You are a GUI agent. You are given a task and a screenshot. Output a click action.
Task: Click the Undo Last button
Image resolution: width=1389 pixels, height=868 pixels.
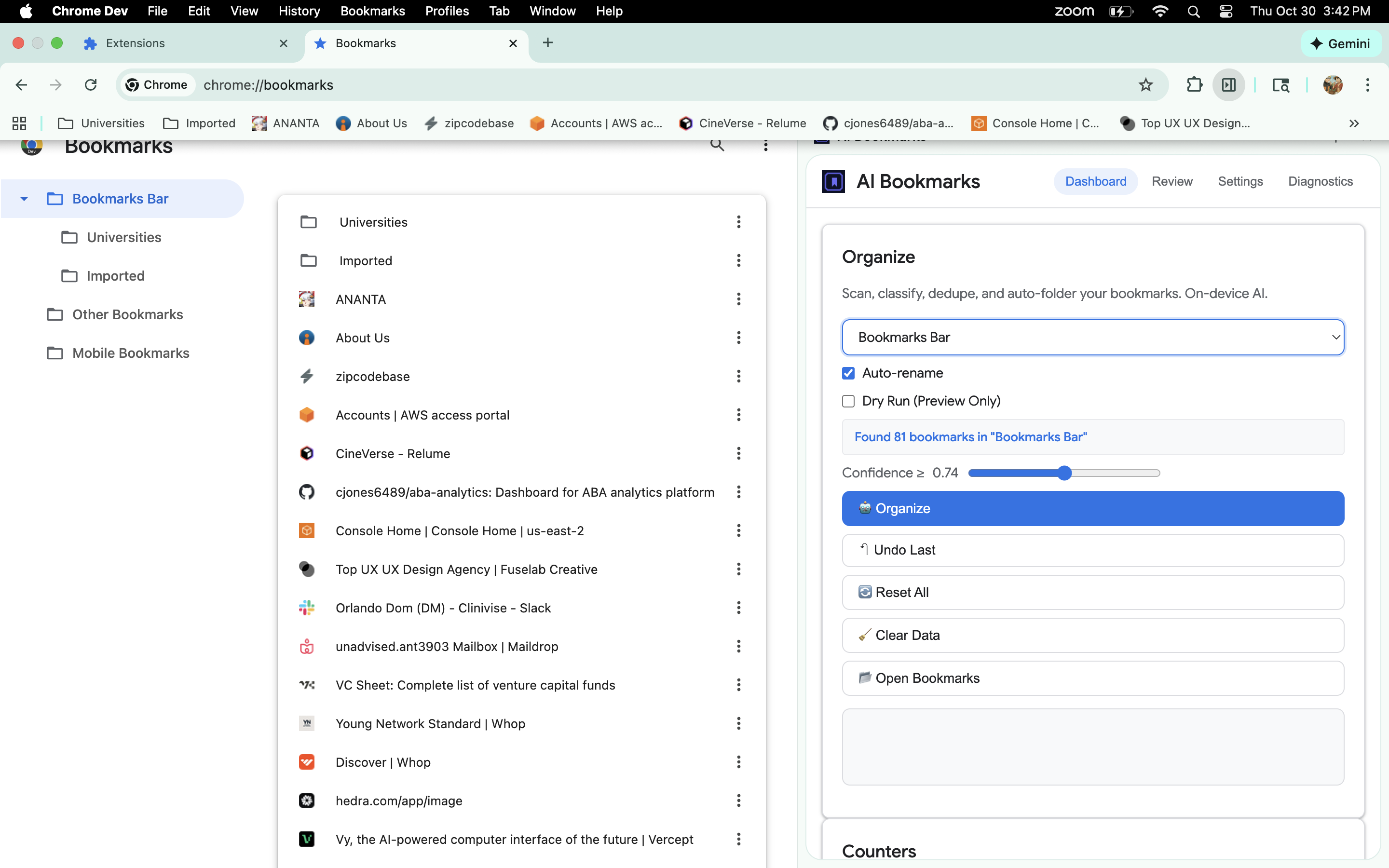pyautogui.click(x=1092, y=550)
